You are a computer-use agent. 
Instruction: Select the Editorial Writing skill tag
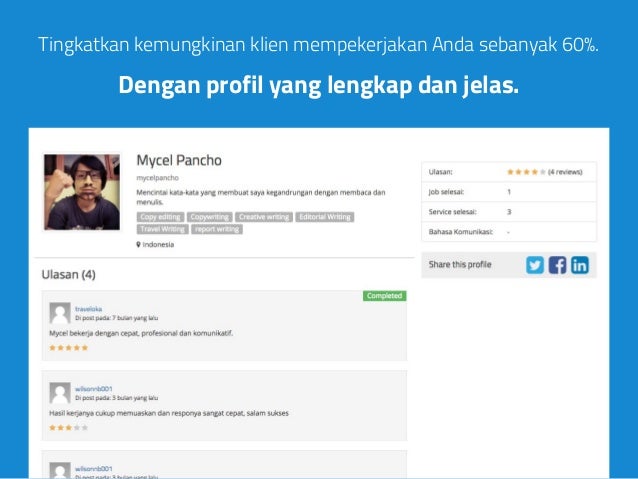(x=325, y=217)
